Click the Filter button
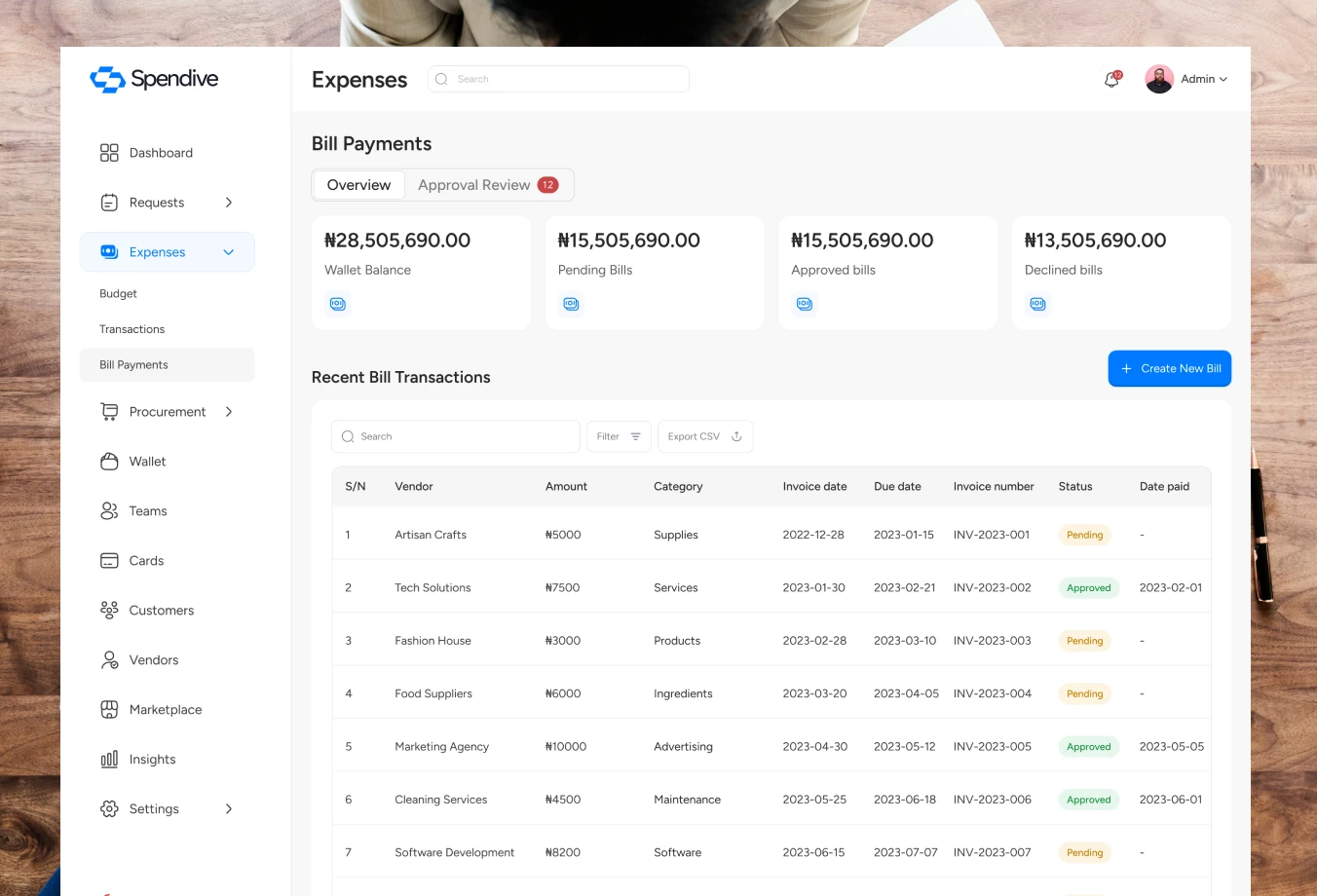The width and height of the screenshot is (1317, 896). point(619,436)
